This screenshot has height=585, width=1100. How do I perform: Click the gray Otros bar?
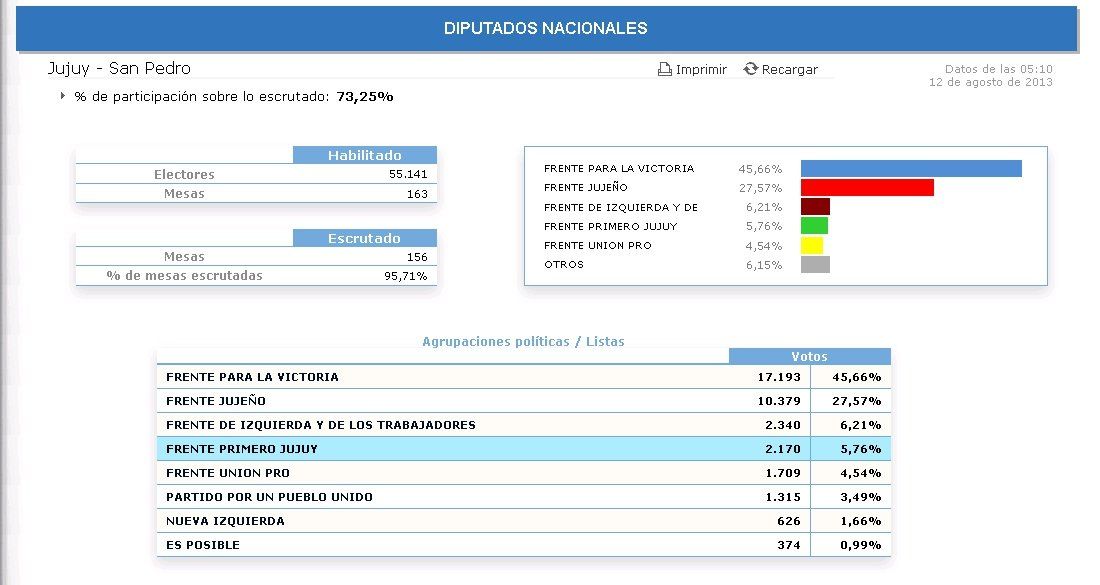[815, 265]
